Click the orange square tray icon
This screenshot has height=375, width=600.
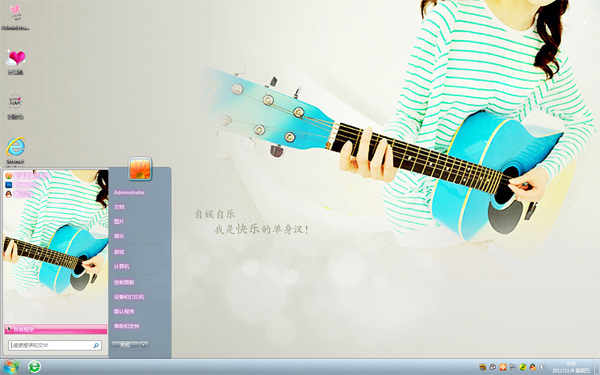click(x=503, y=367)
